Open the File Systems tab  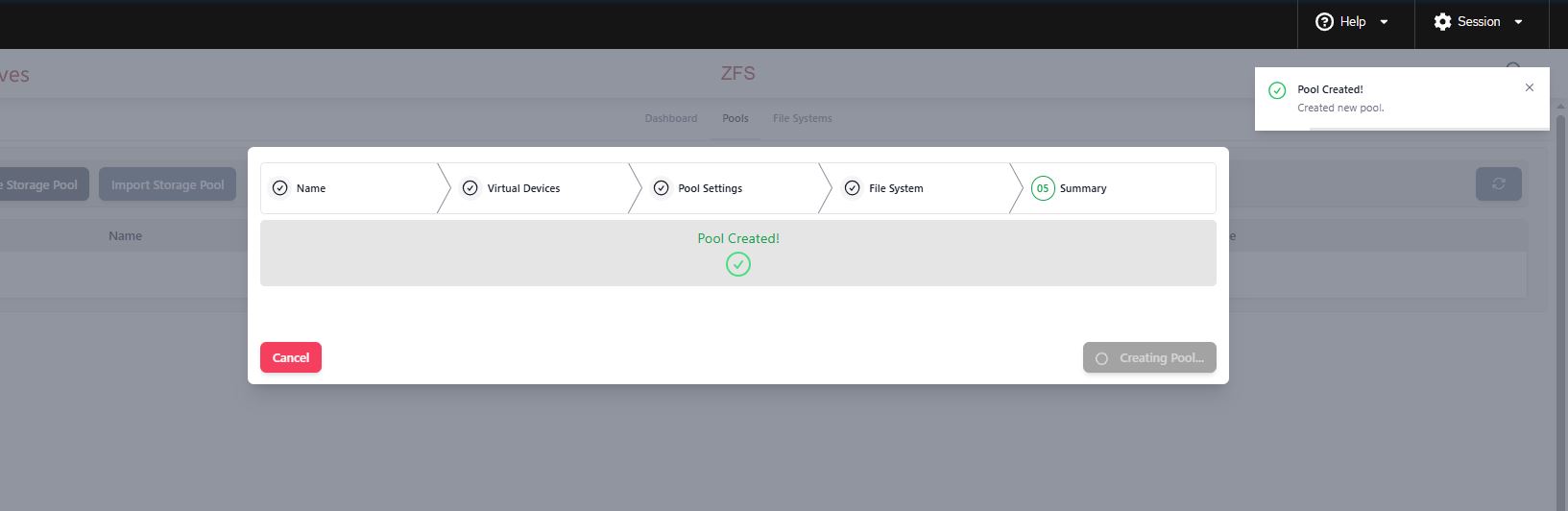(803, 118)
